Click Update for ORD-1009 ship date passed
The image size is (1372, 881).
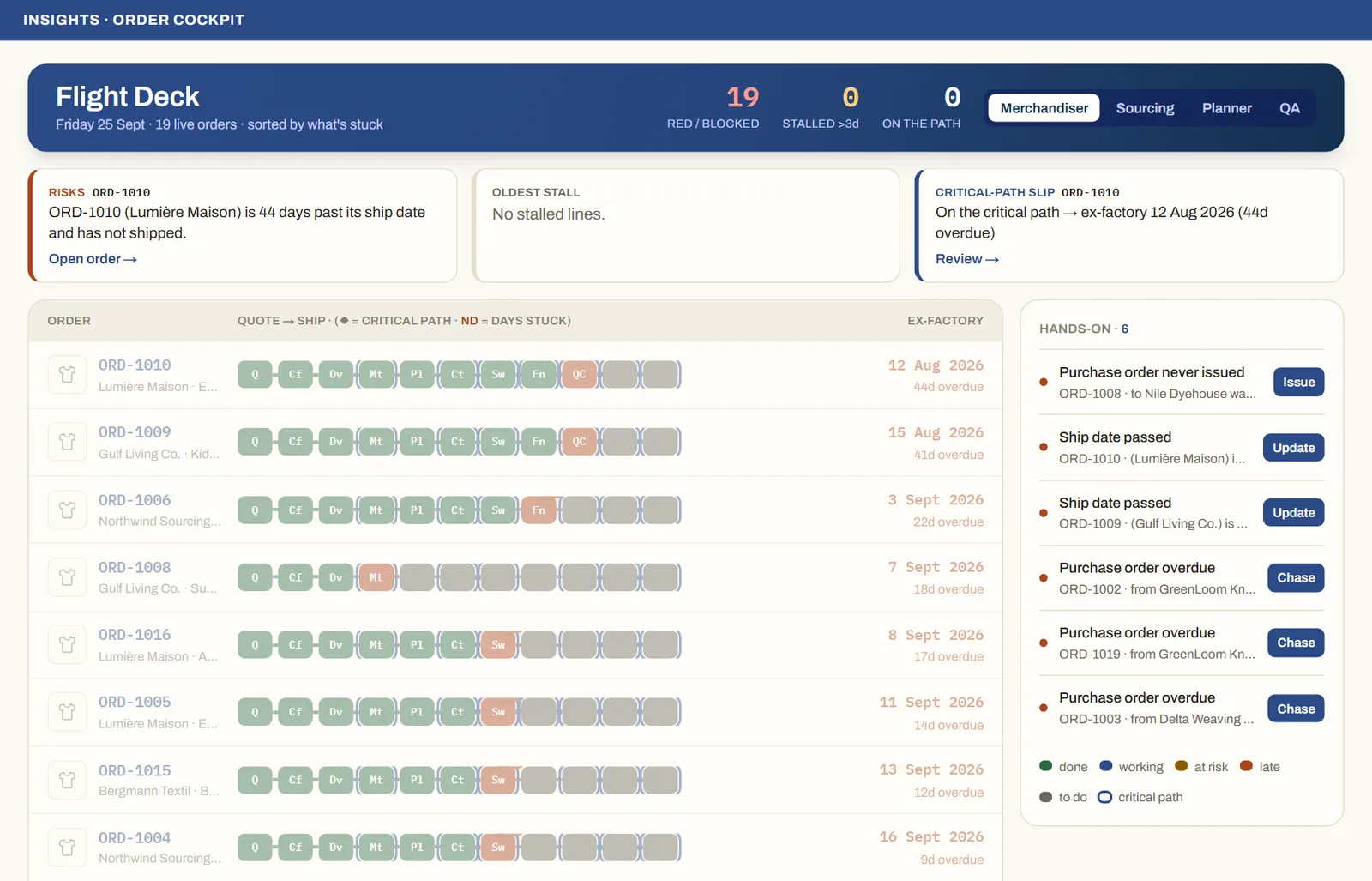click(x=1293, y=513)
